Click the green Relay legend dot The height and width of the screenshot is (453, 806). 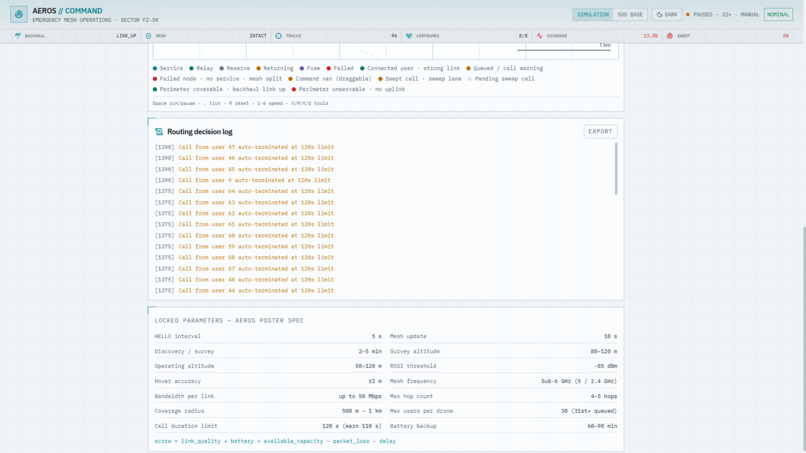[x=191, y=68]
